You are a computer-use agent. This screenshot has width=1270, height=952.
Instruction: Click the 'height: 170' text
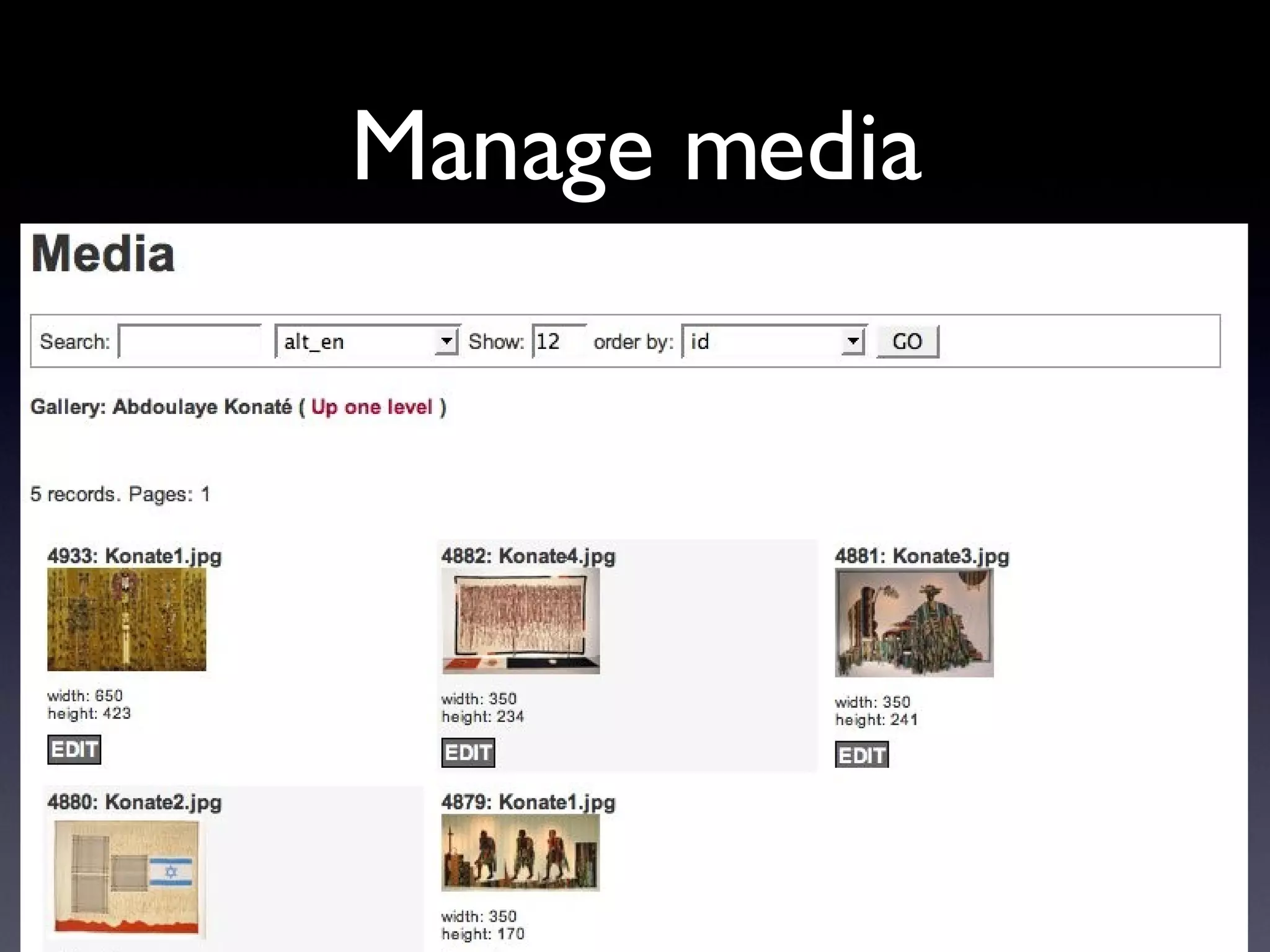tap(483, 934)
